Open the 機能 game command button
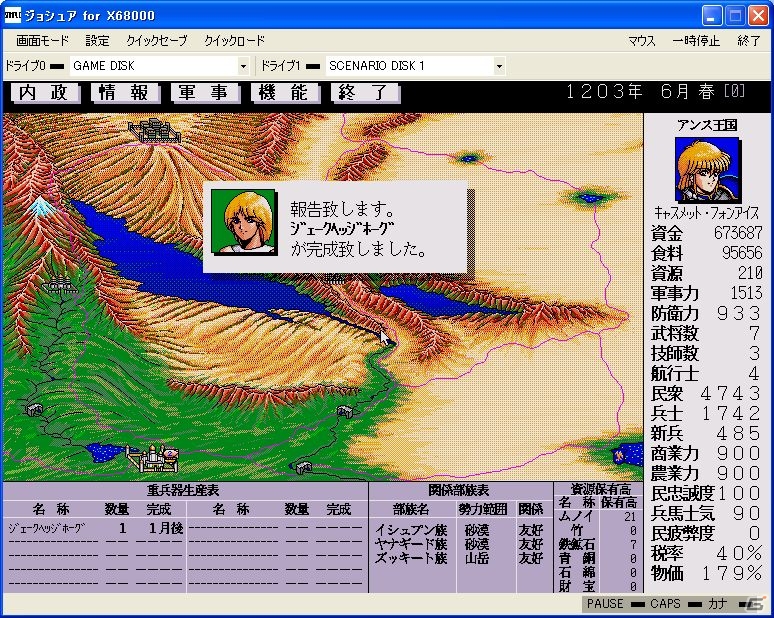 [x=284, y=92]
